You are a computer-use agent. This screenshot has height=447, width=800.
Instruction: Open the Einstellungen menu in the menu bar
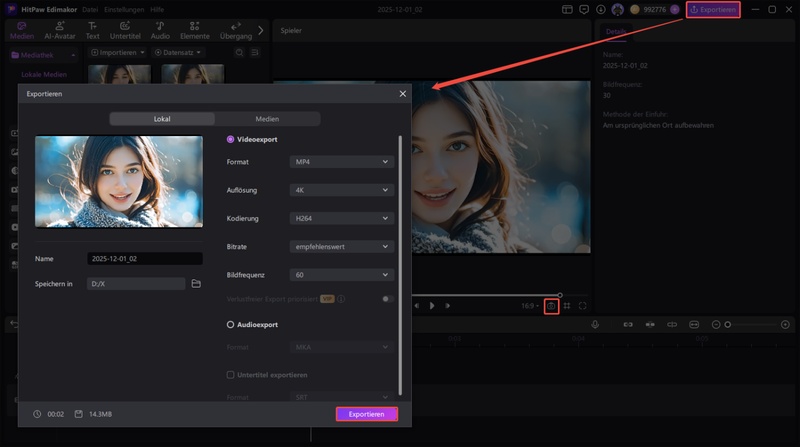tap(126, 9)
